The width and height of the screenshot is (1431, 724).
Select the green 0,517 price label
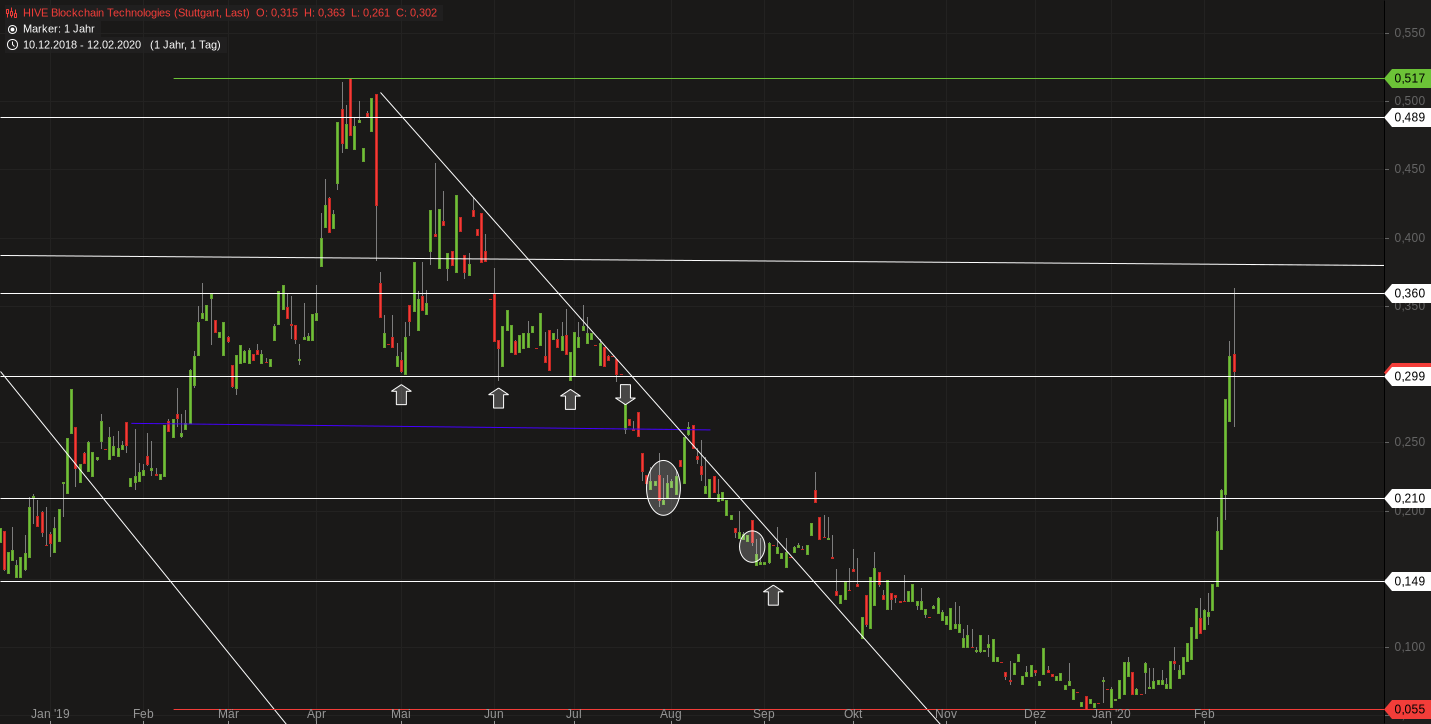pos(1408,78)
